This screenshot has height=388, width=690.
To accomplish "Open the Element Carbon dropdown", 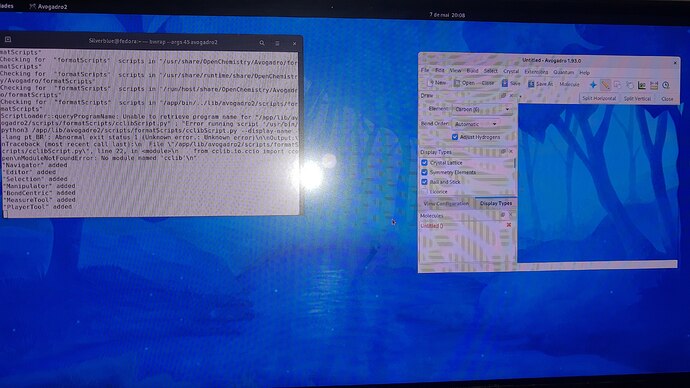I will click(x=482, y=109).
